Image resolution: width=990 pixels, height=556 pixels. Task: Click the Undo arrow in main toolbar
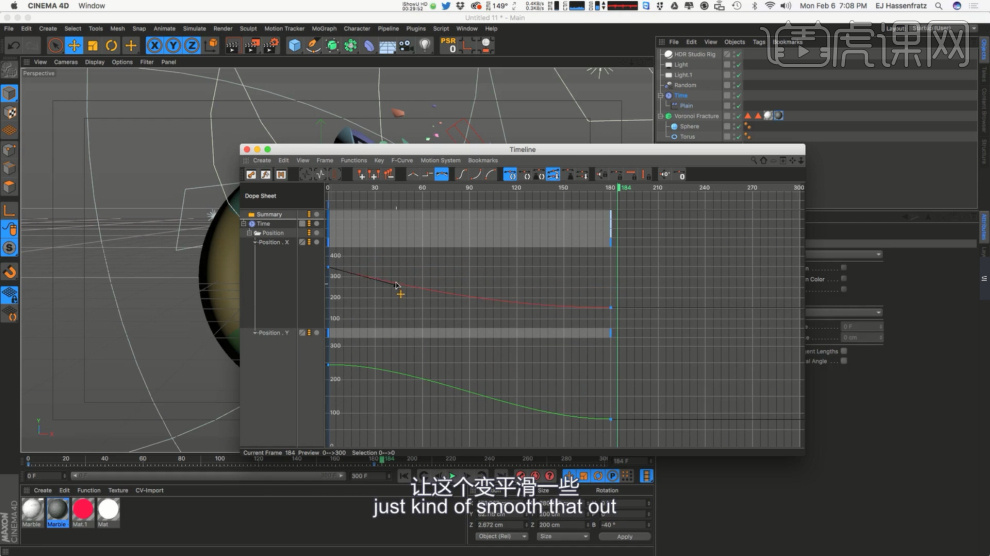click(13, 45)
